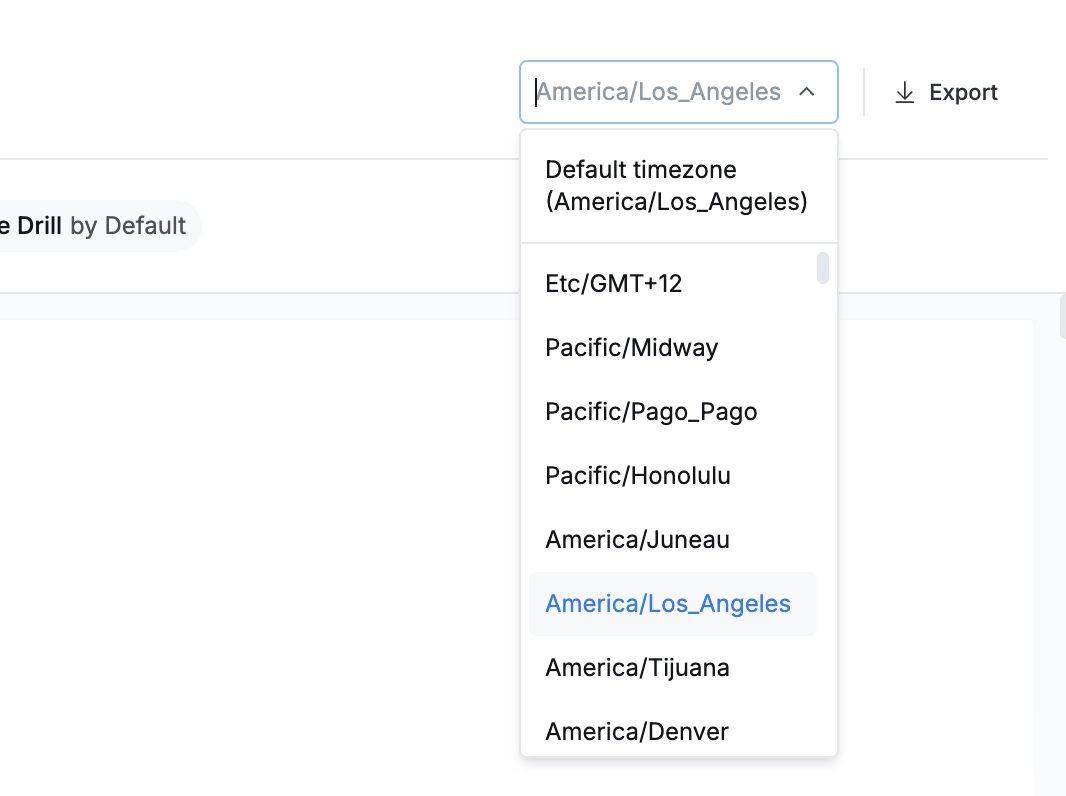This screenshot has width=1066, height=796.
Task: Click the timezone list scrollbar thumb
Action: tap(823, 268)
